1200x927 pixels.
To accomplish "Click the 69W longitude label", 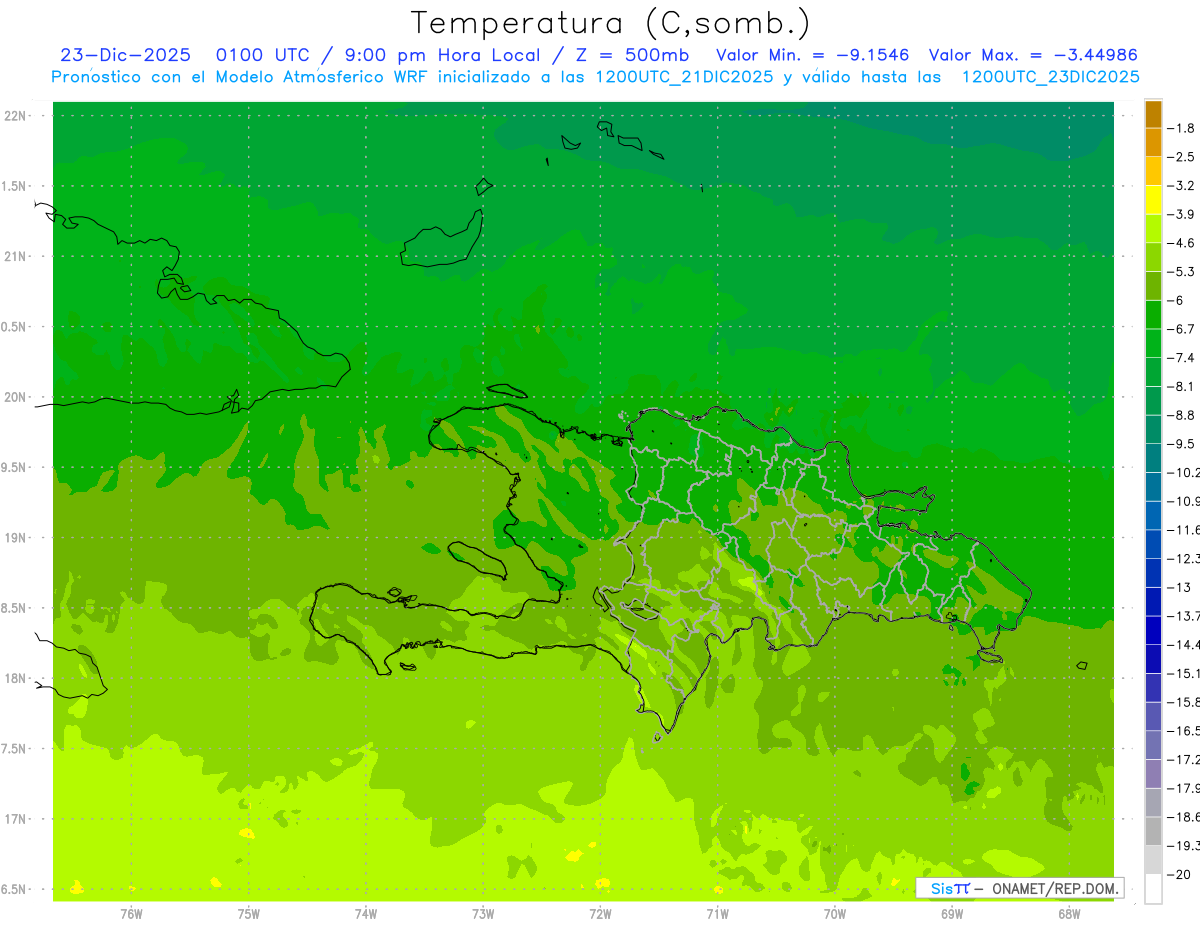I will [952, 913].
